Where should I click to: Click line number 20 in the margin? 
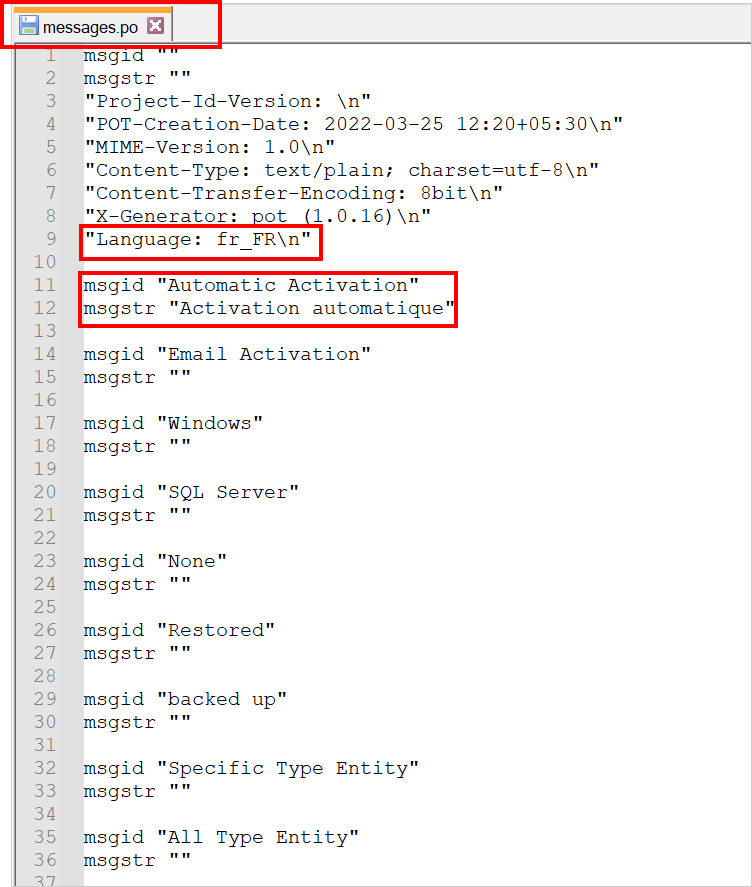(46, 492)
